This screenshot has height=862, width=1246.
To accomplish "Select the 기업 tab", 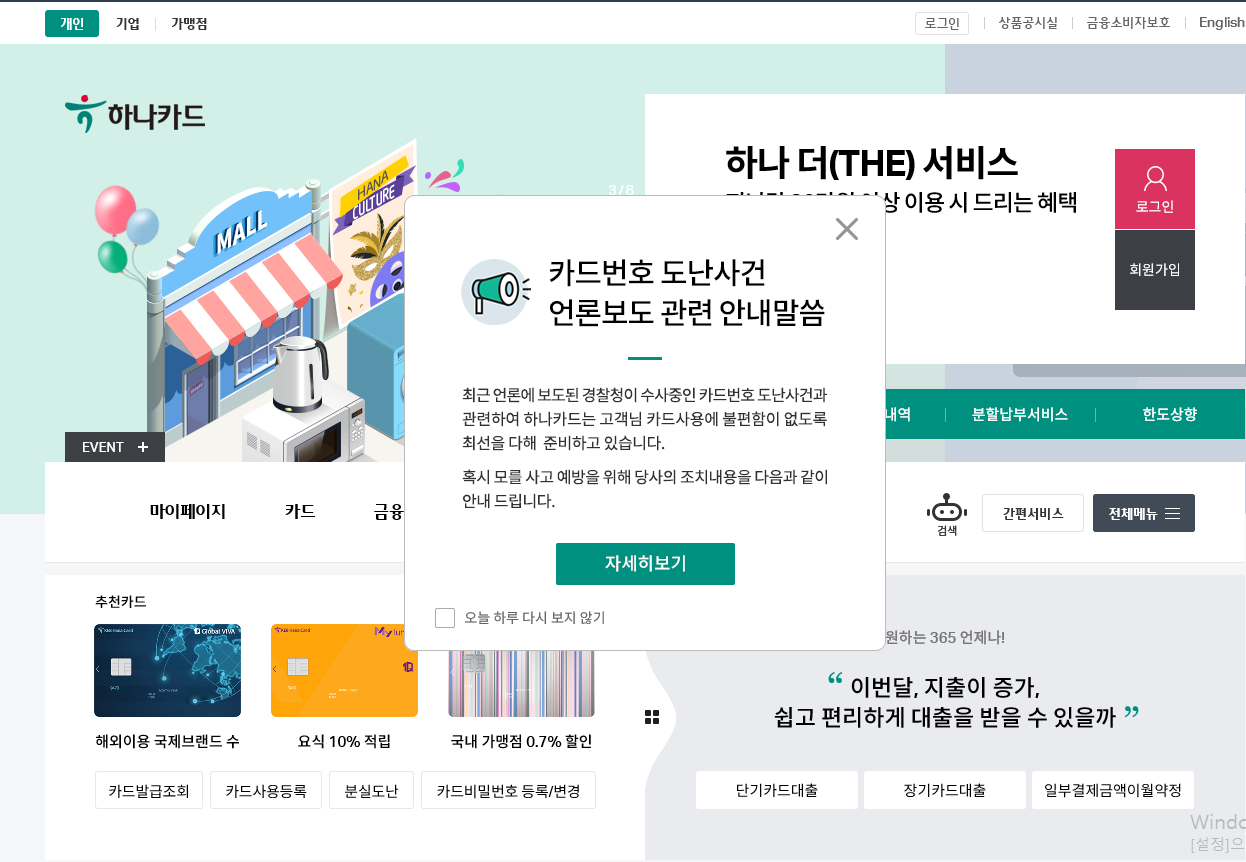I will 128,23.
